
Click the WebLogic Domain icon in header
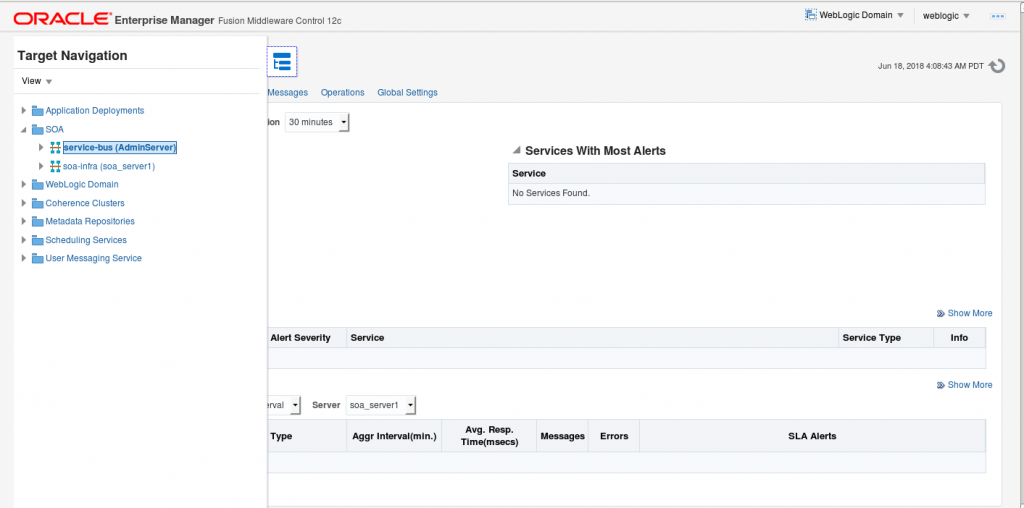click(811, 15)
